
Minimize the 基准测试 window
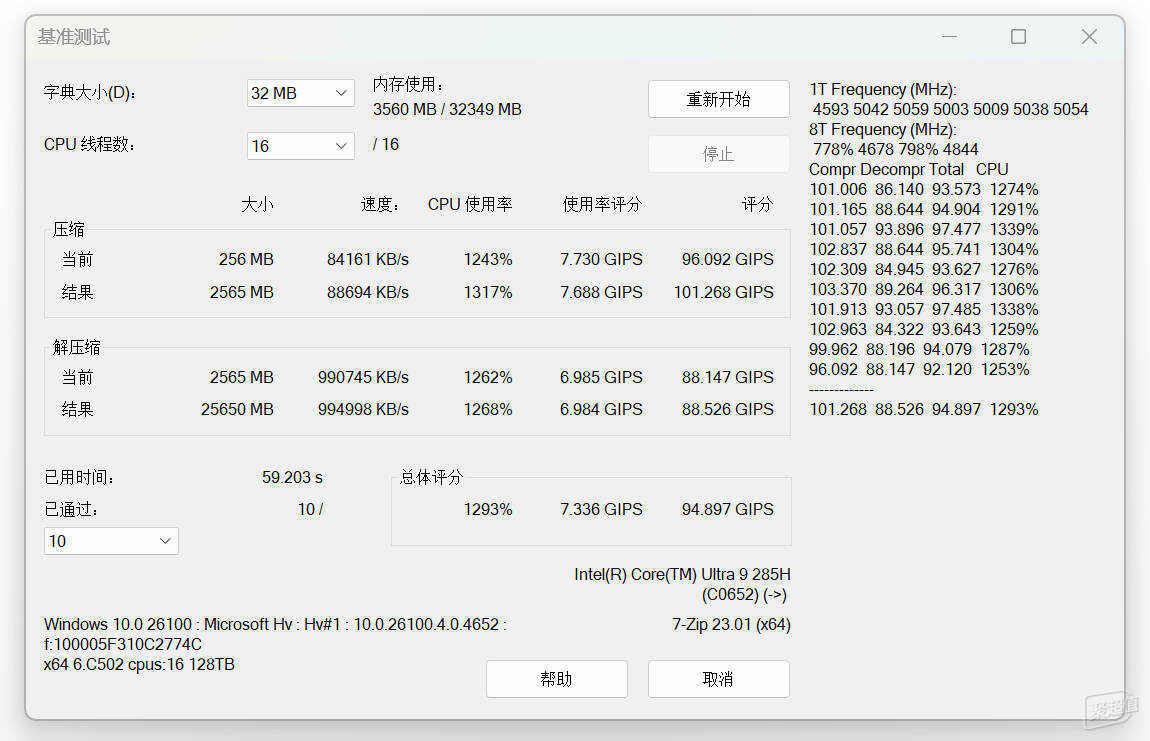tap(949, 37)
